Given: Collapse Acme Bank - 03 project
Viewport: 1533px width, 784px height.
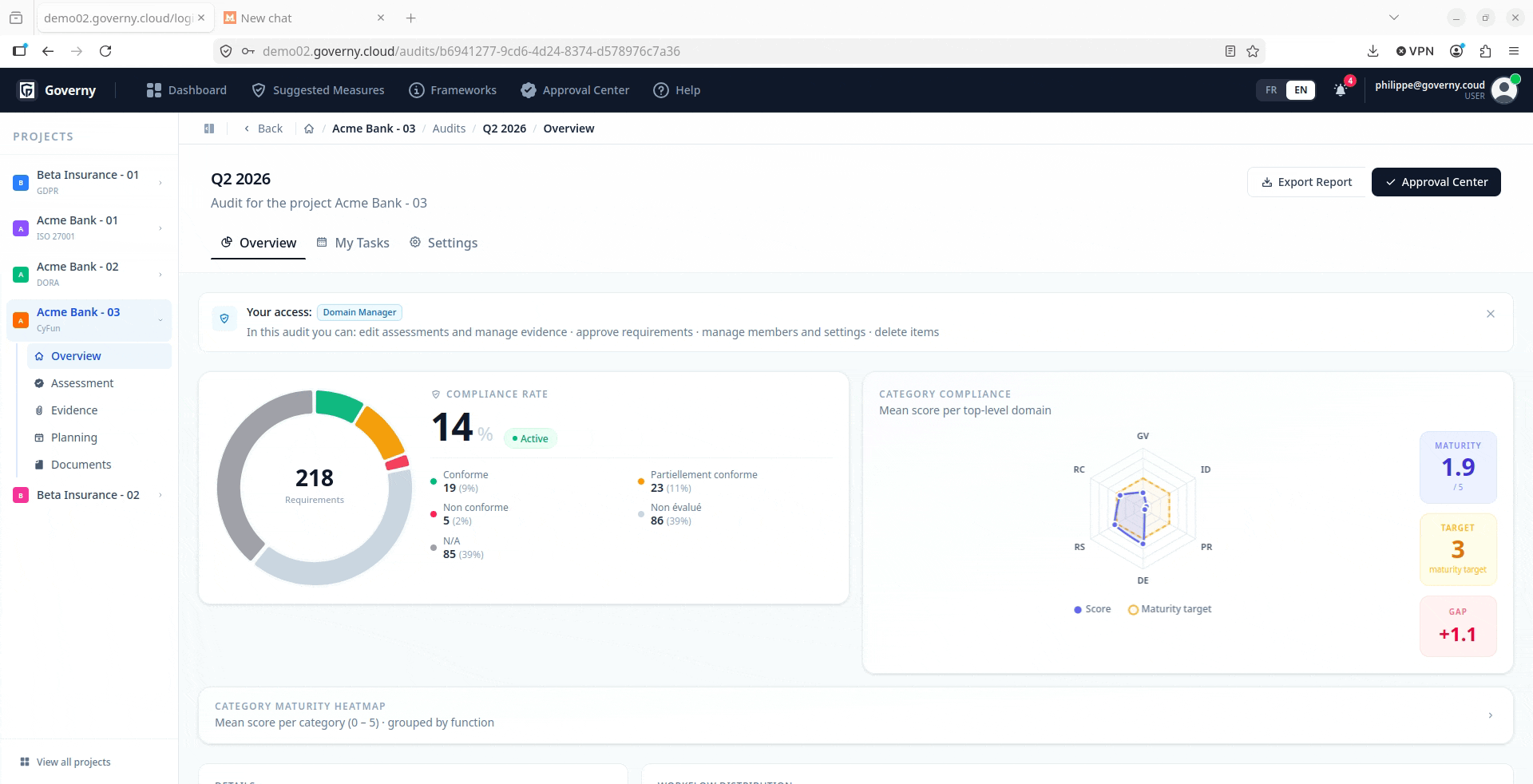Looking at the screenshot, I should click(160, 320).
